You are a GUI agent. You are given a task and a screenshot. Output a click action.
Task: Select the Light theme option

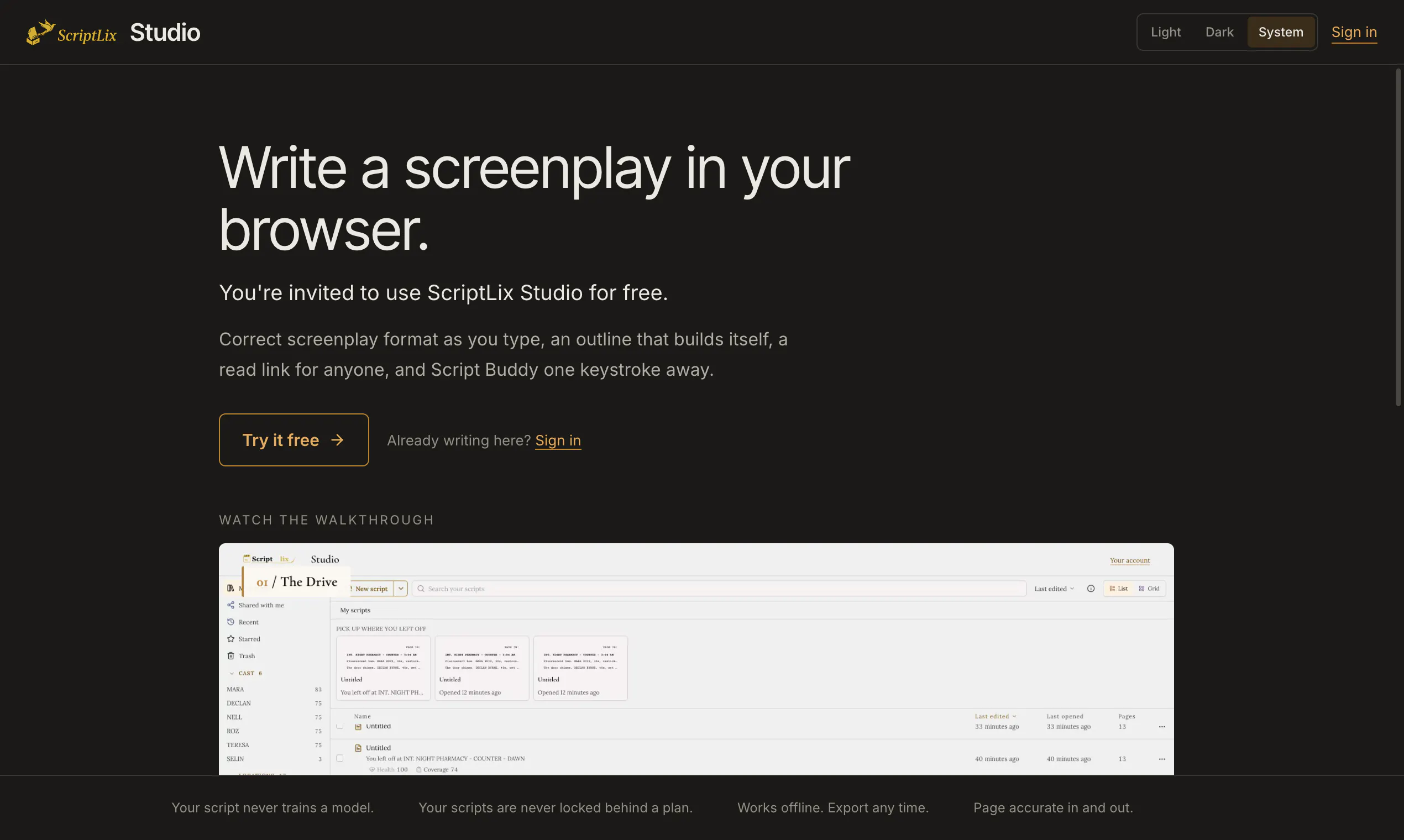[x=1165, y=32]
